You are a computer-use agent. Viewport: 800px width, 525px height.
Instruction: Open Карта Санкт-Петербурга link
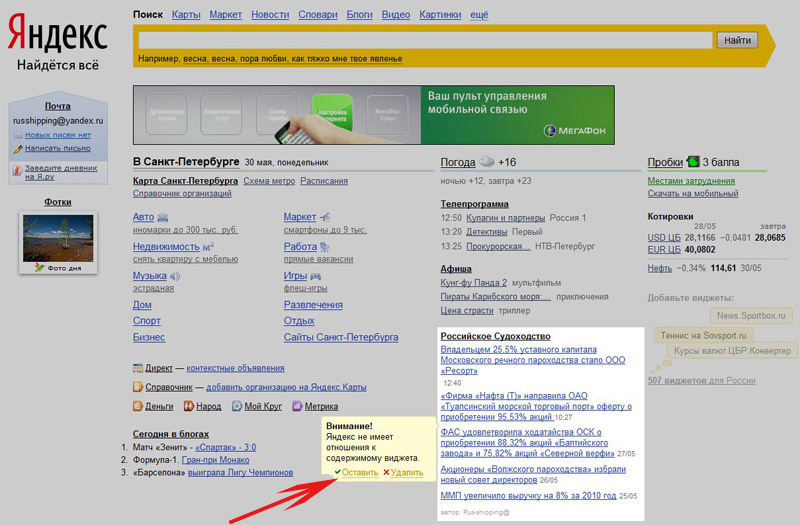185,181
